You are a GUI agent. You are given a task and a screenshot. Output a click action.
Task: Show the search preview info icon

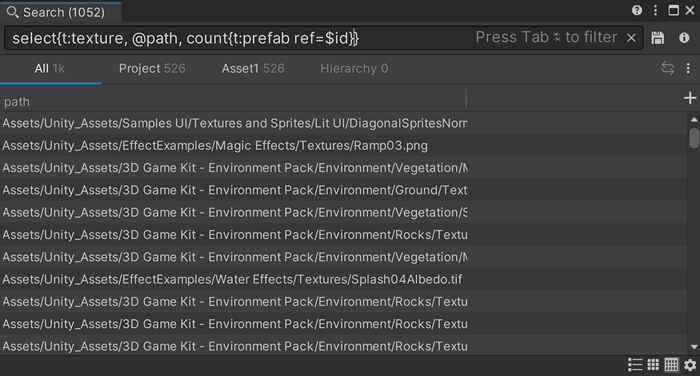[x=684, y=38]
